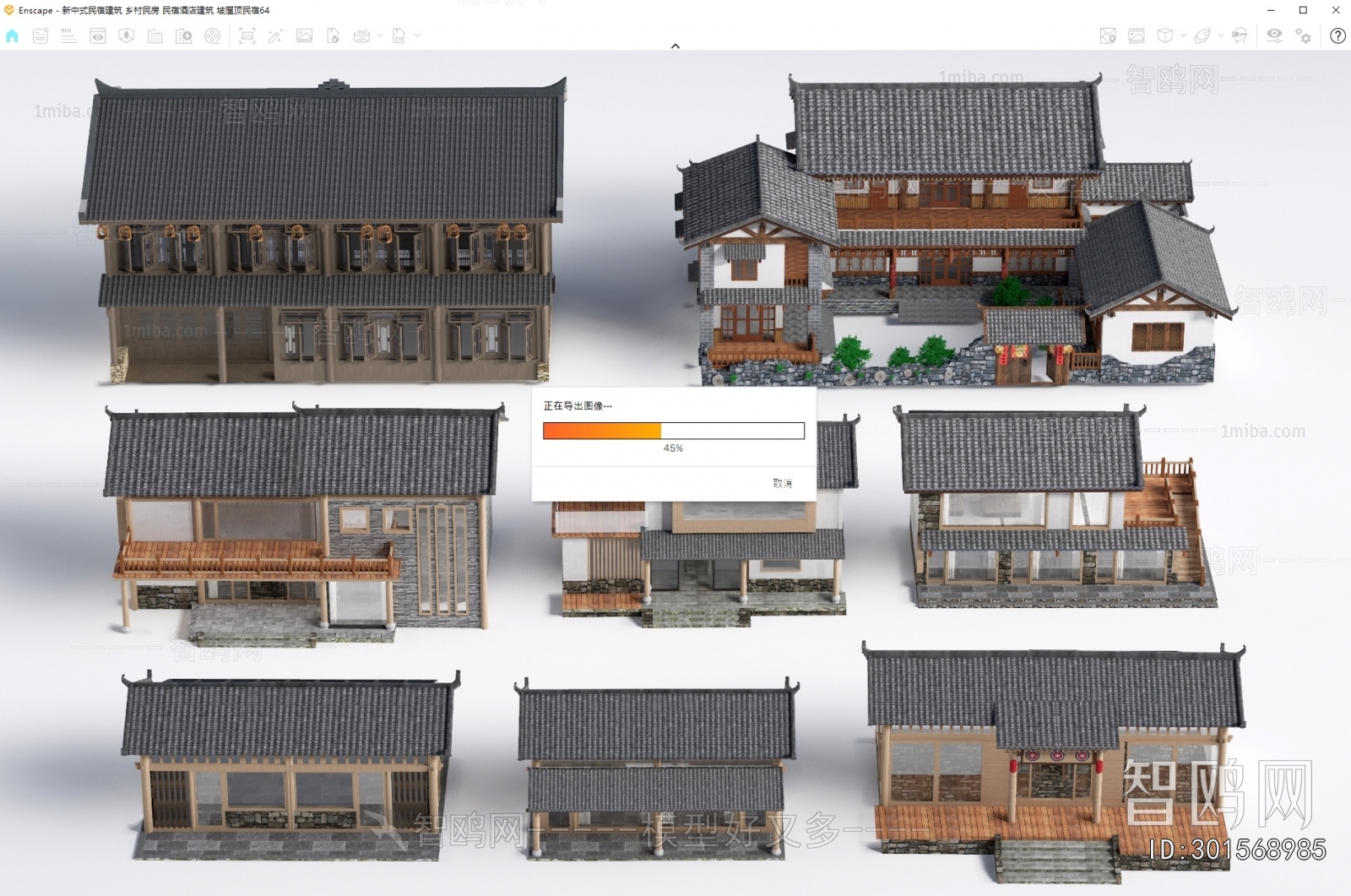Click the 45% export progress bar
The width and height of the screenshot is (1351, 896).
click(x=673, y=431)
